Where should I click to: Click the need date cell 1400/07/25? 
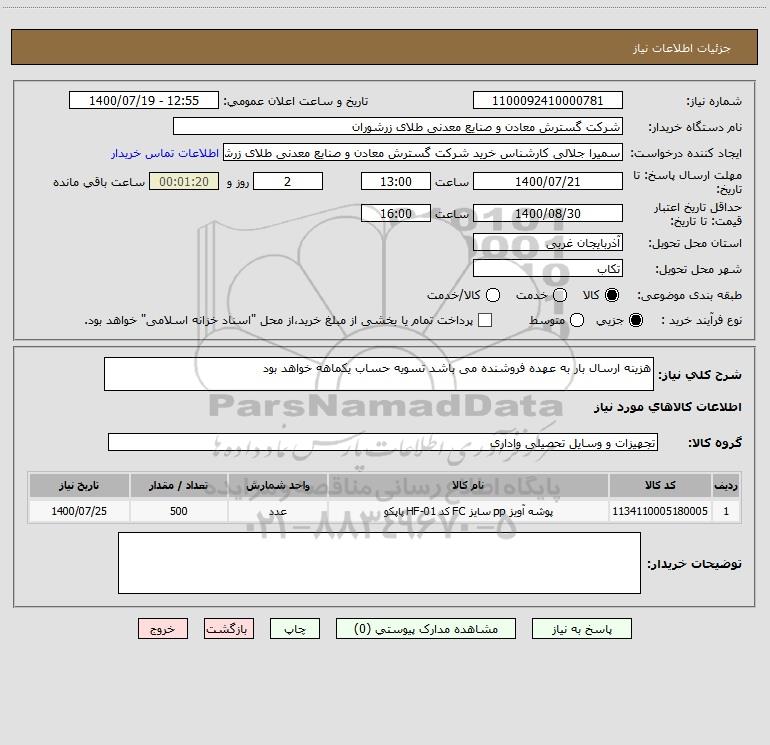tap(79, 511)
